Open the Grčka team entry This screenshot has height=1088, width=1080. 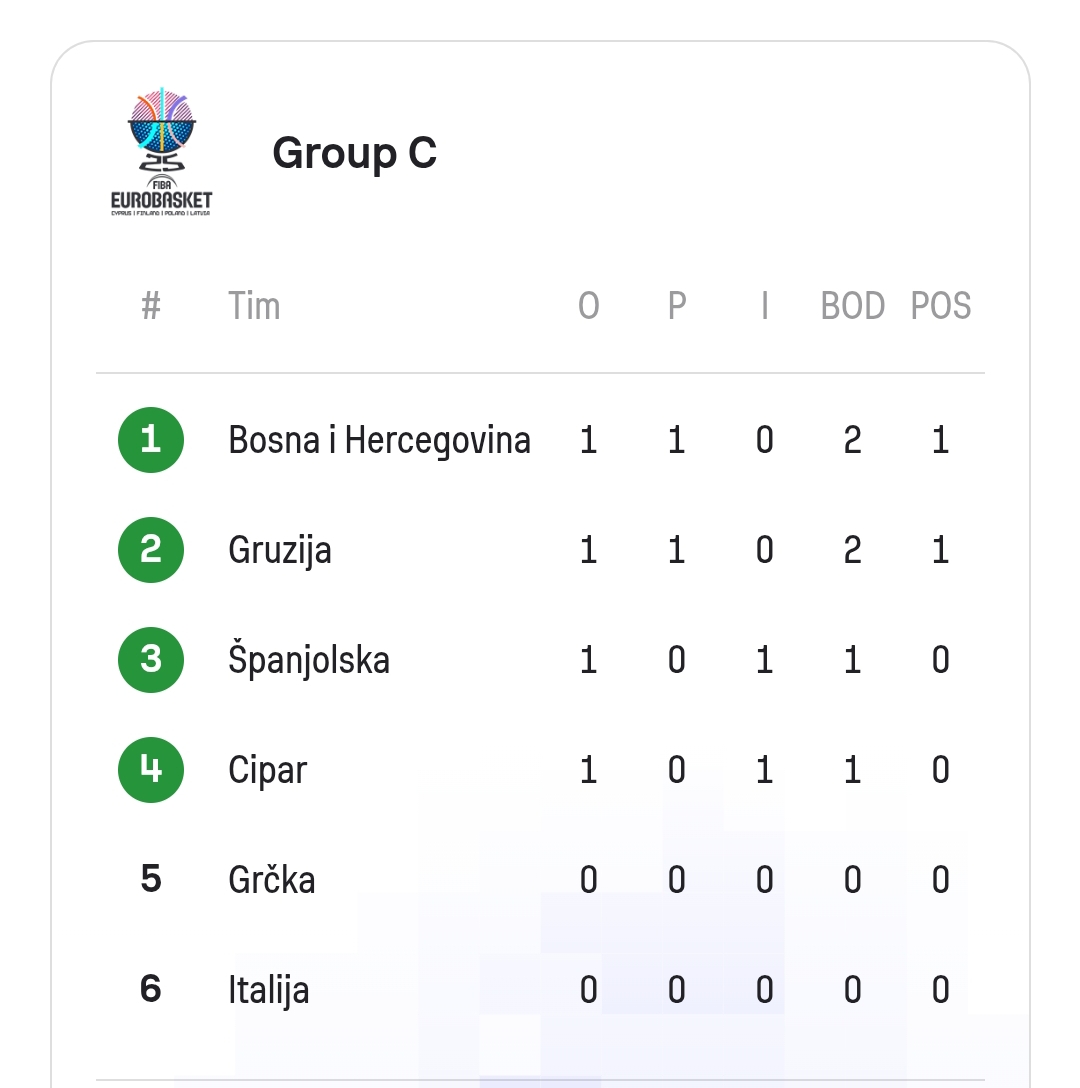click(271, 880)
